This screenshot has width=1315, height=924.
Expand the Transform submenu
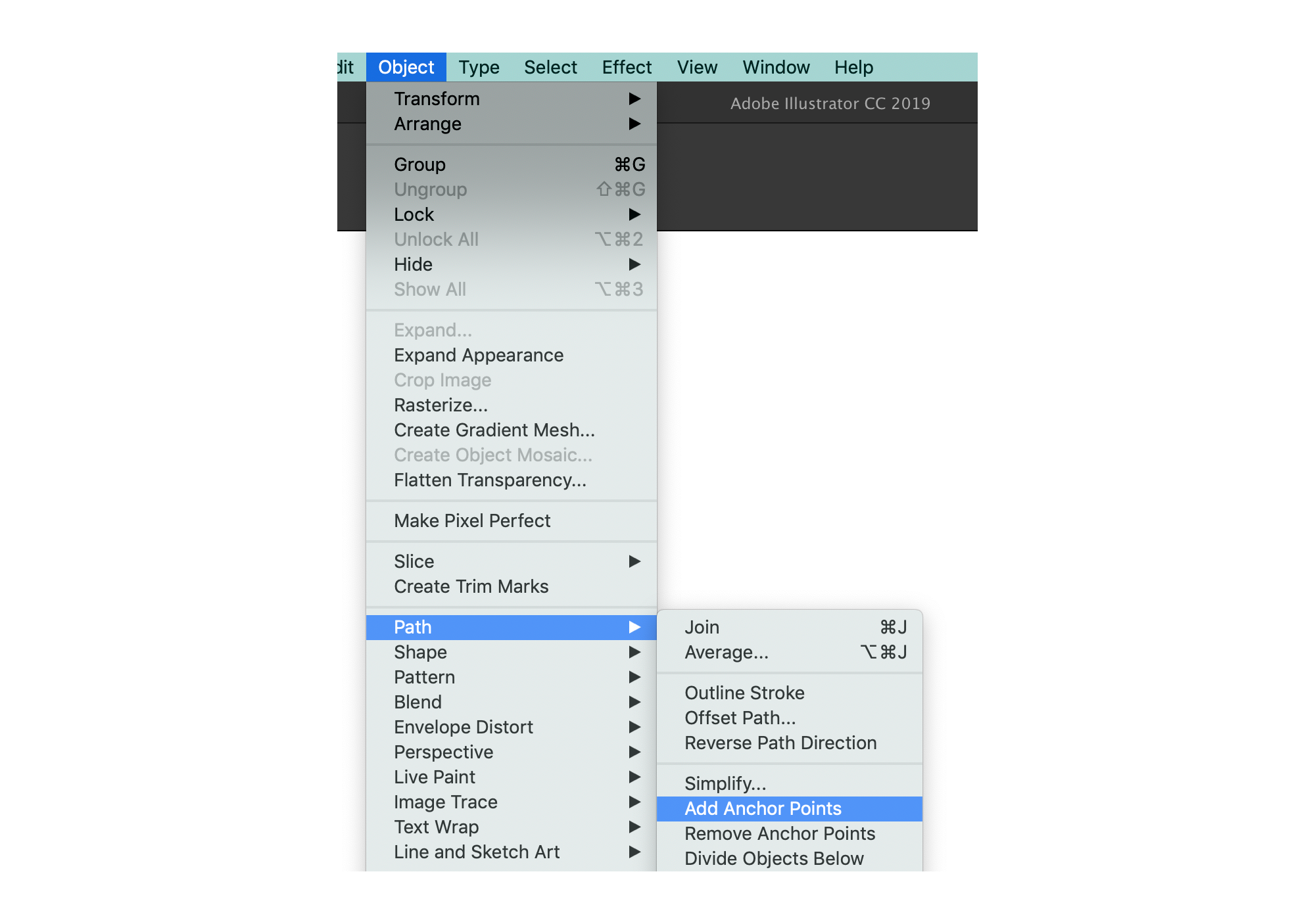pyautogui.click(x=437, y=99)
